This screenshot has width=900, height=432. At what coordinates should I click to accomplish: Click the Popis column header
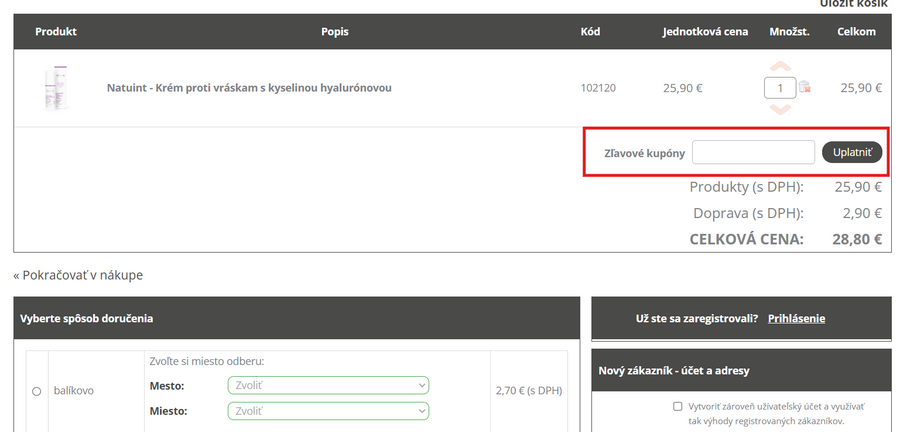[x=335, y=32]
